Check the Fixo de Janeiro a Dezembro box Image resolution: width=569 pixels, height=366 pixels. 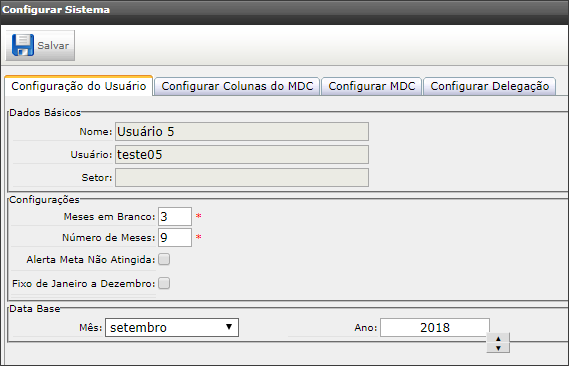pos(164,283)
